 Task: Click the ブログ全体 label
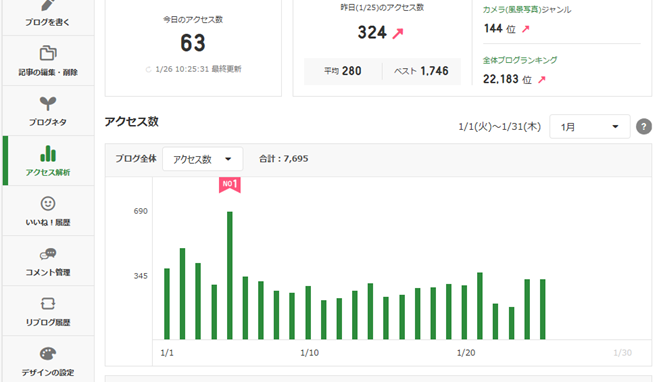pyautogui.click(x=136, y=159)
